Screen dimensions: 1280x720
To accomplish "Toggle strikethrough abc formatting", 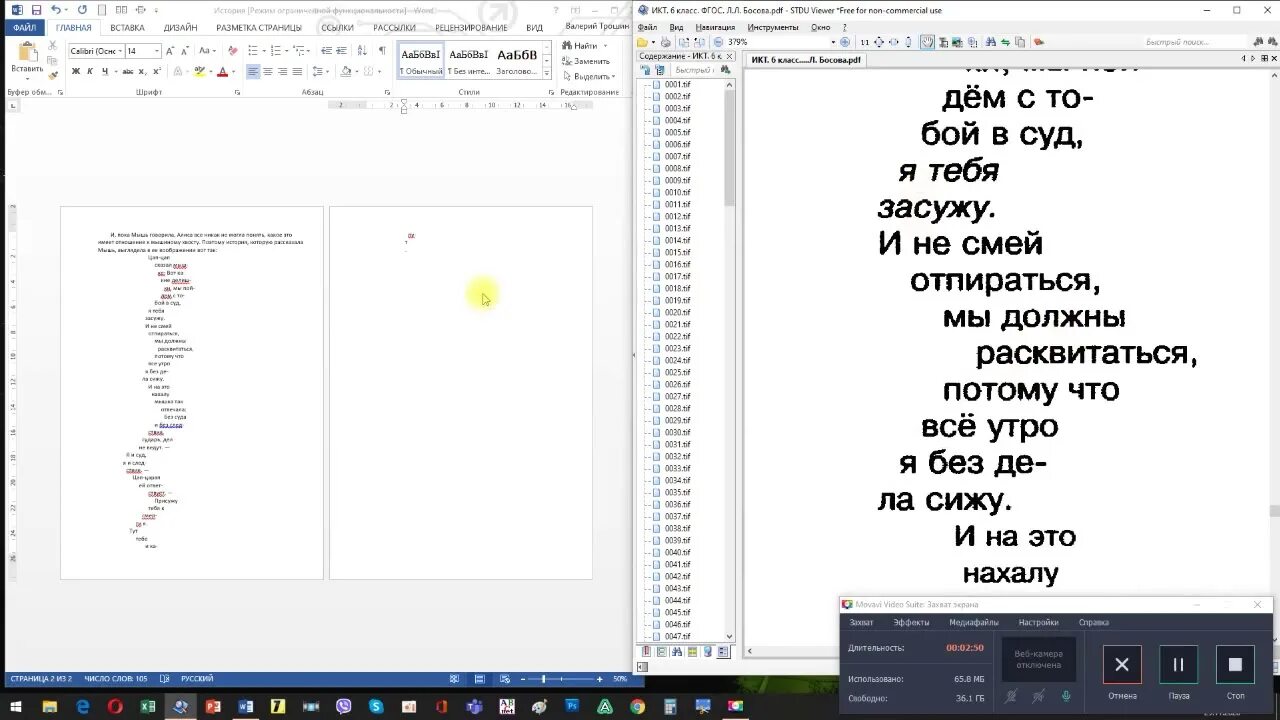I will coord(128,72).
